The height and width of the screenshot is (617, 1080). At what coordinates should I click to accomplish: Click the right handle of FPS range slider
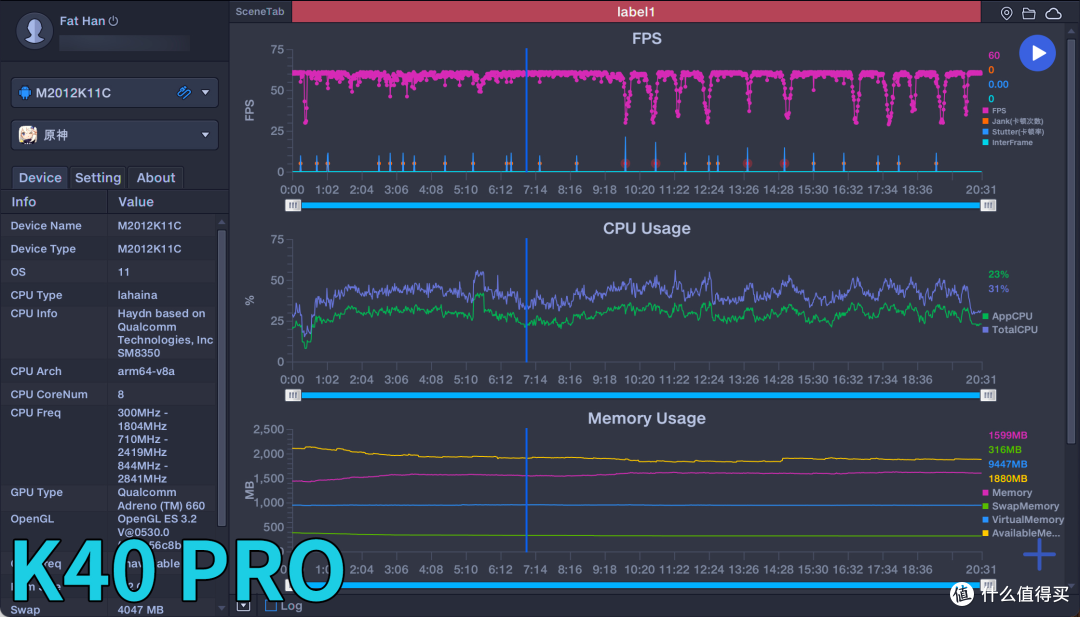pos(988,205)
